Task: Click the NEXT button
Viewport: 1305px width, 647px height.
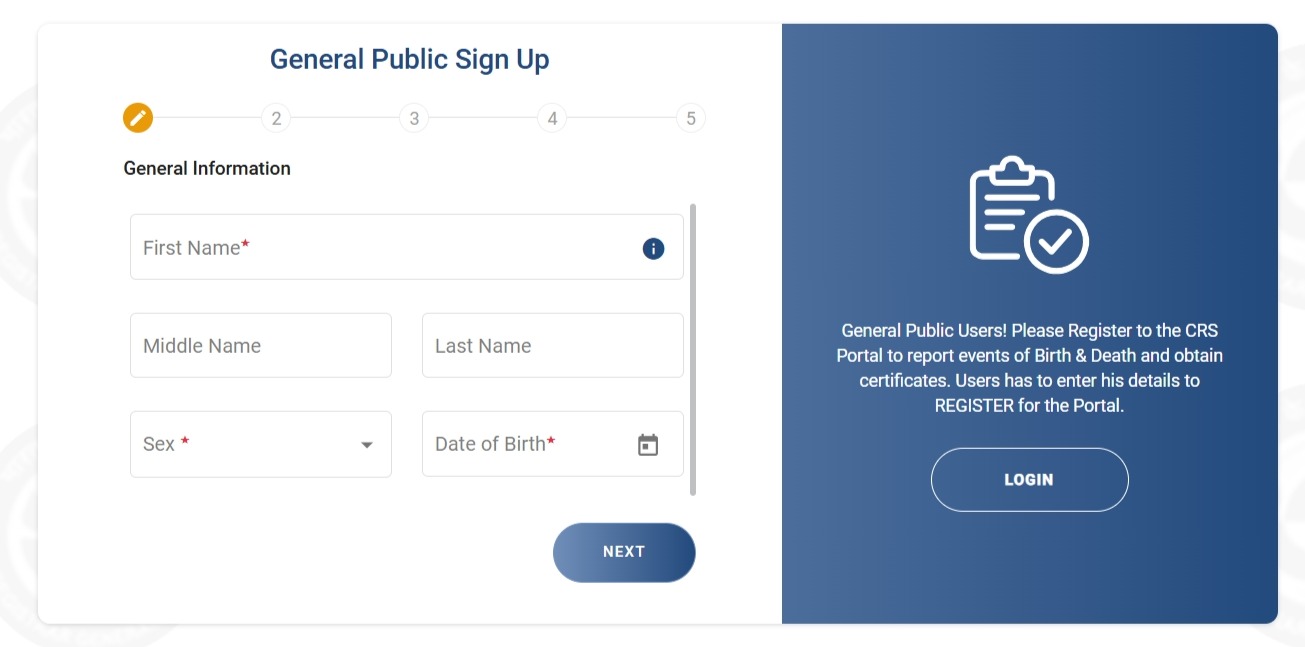Action: click(624, 551)
